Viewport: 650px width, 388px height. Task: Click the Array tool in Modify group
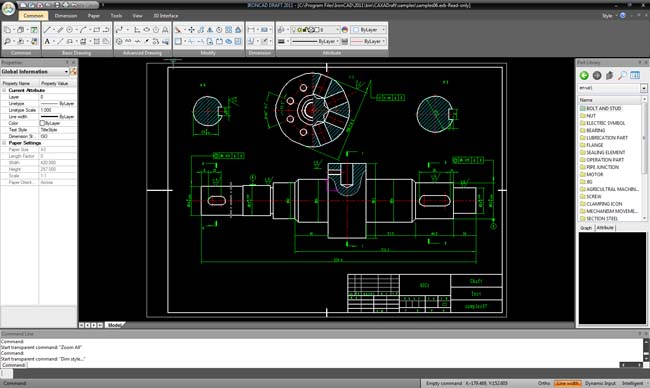point(228,30)
